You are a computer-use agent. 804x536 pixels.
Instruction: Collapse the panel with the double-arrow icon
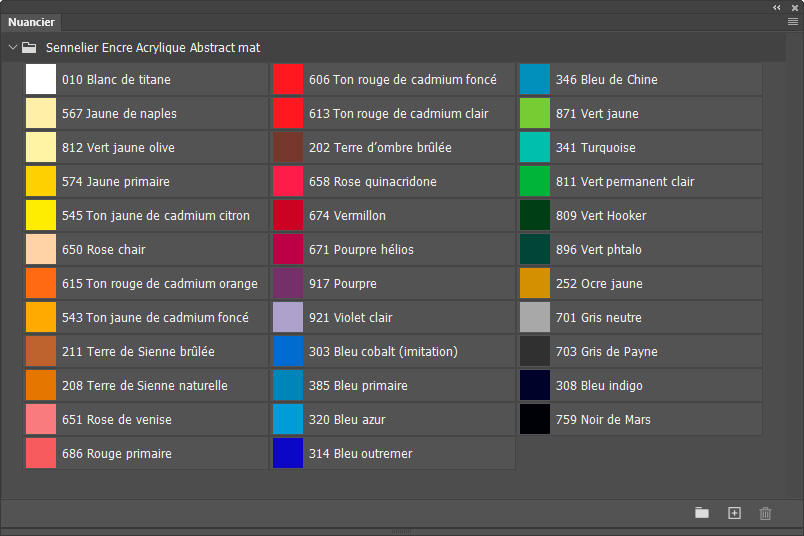(777, 7)
